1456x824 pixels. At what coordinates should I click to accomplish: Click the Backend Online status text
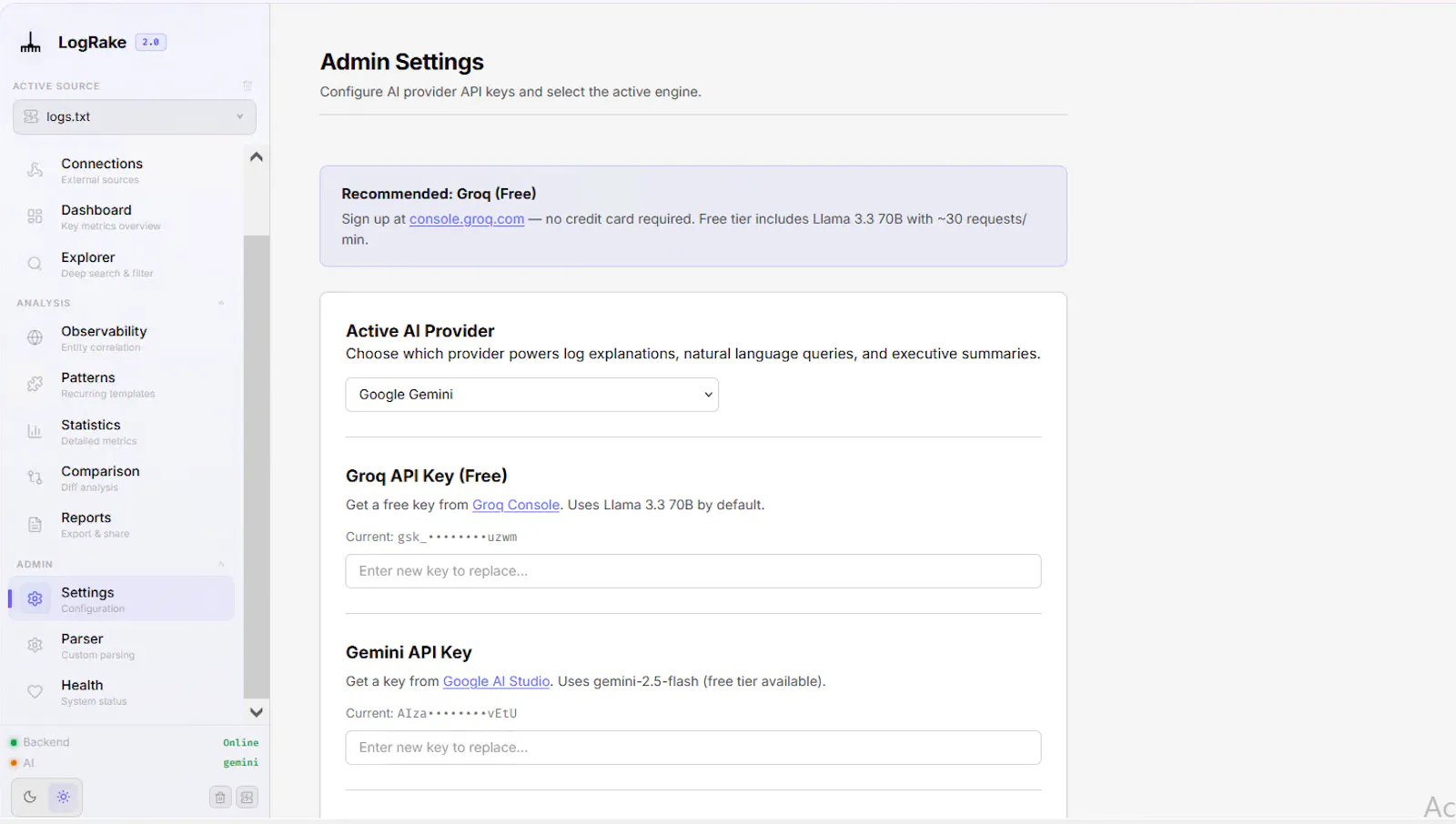pyautogui.click(x=240, y=743)
